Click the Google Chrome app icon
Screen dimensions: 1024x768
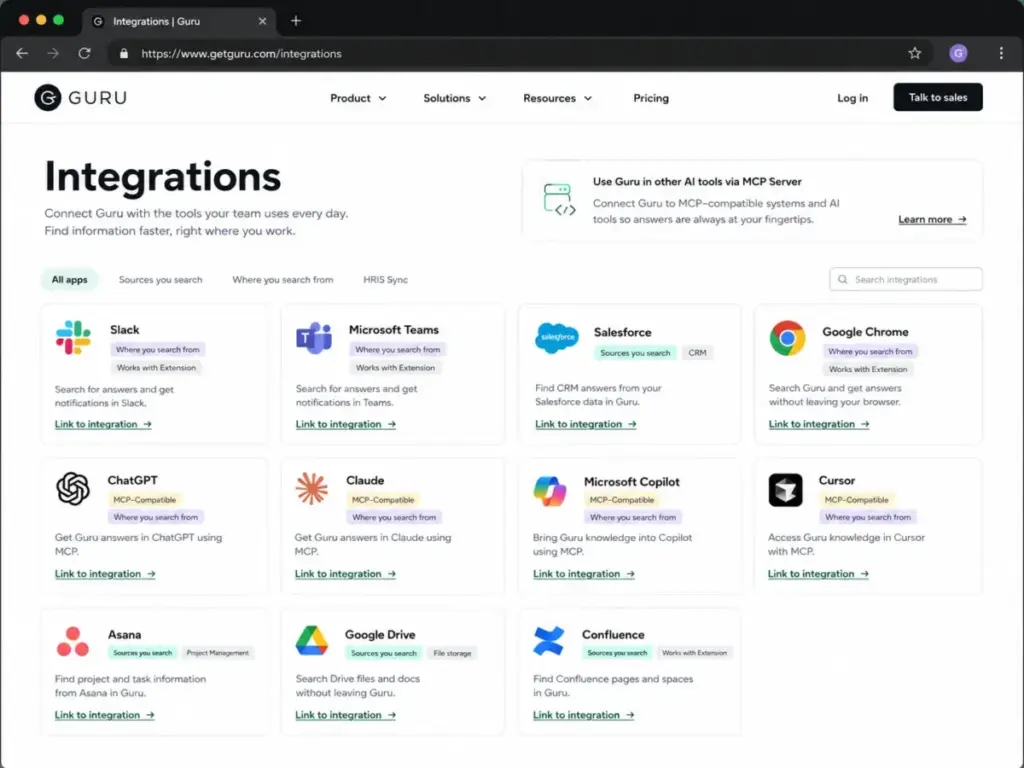pos(788,338)
